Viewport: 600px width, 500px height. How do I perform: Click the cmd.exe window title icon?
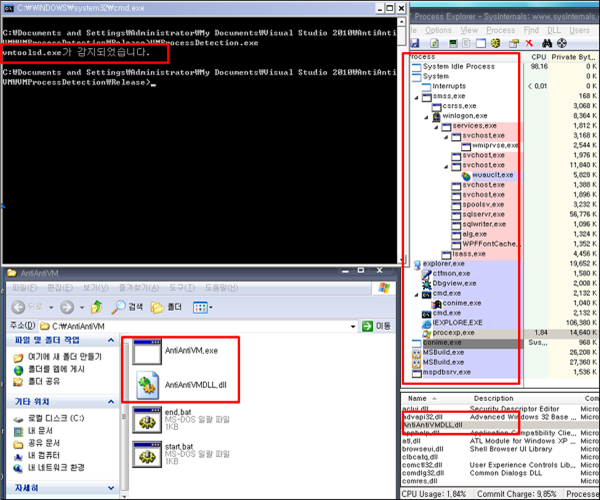click(x=8, y=8)
